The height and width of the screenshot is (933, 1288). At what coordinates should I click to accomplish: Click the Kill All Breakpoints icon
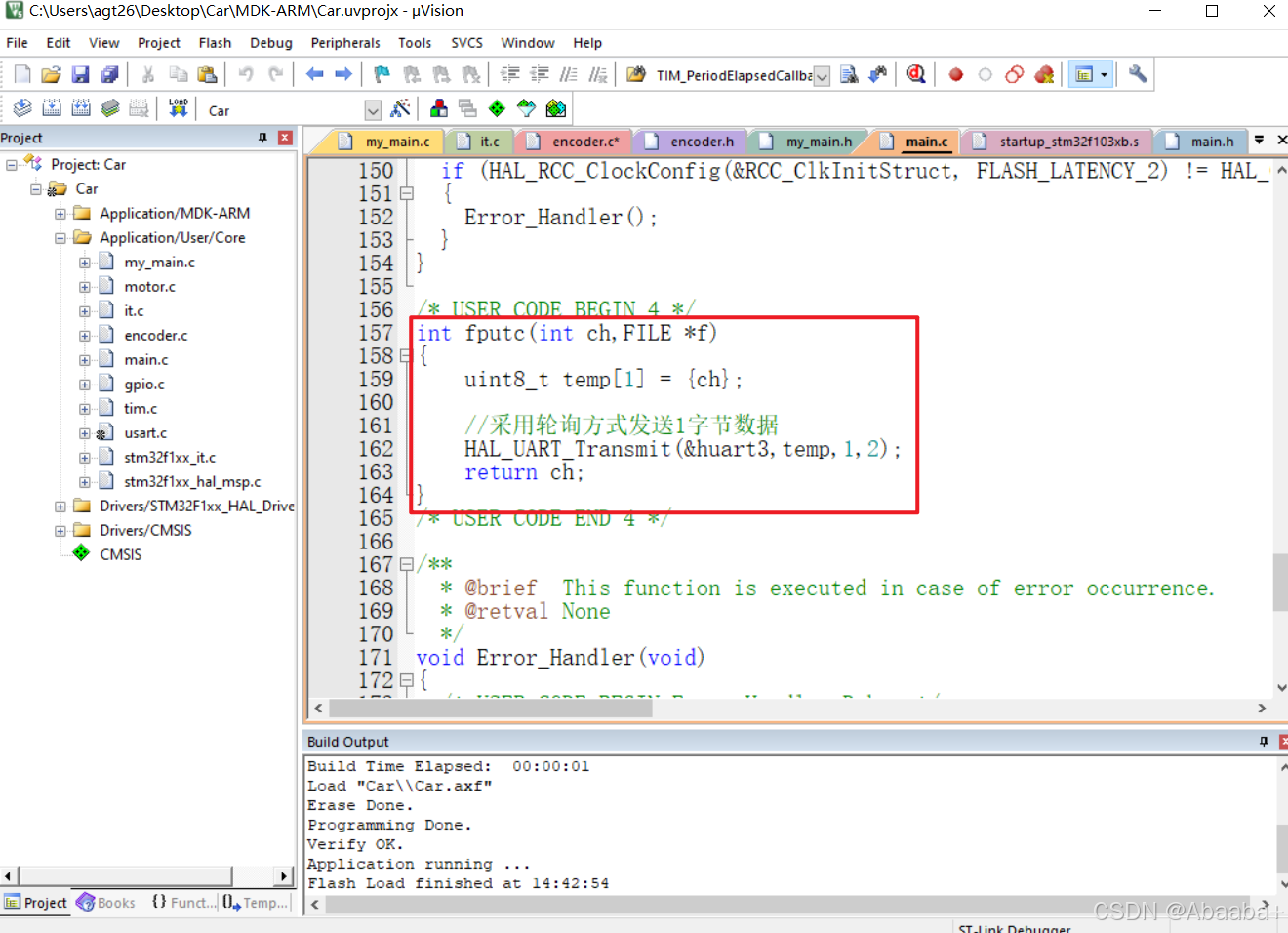click(1044, 74)
